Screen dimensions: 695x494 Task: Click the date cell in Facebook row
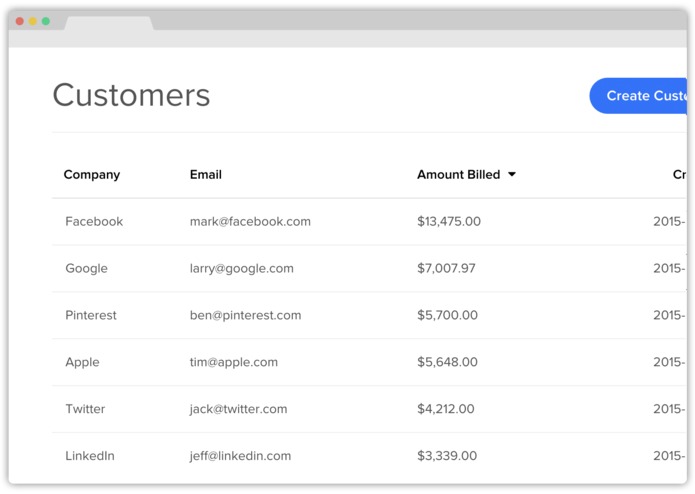[669, 222]
